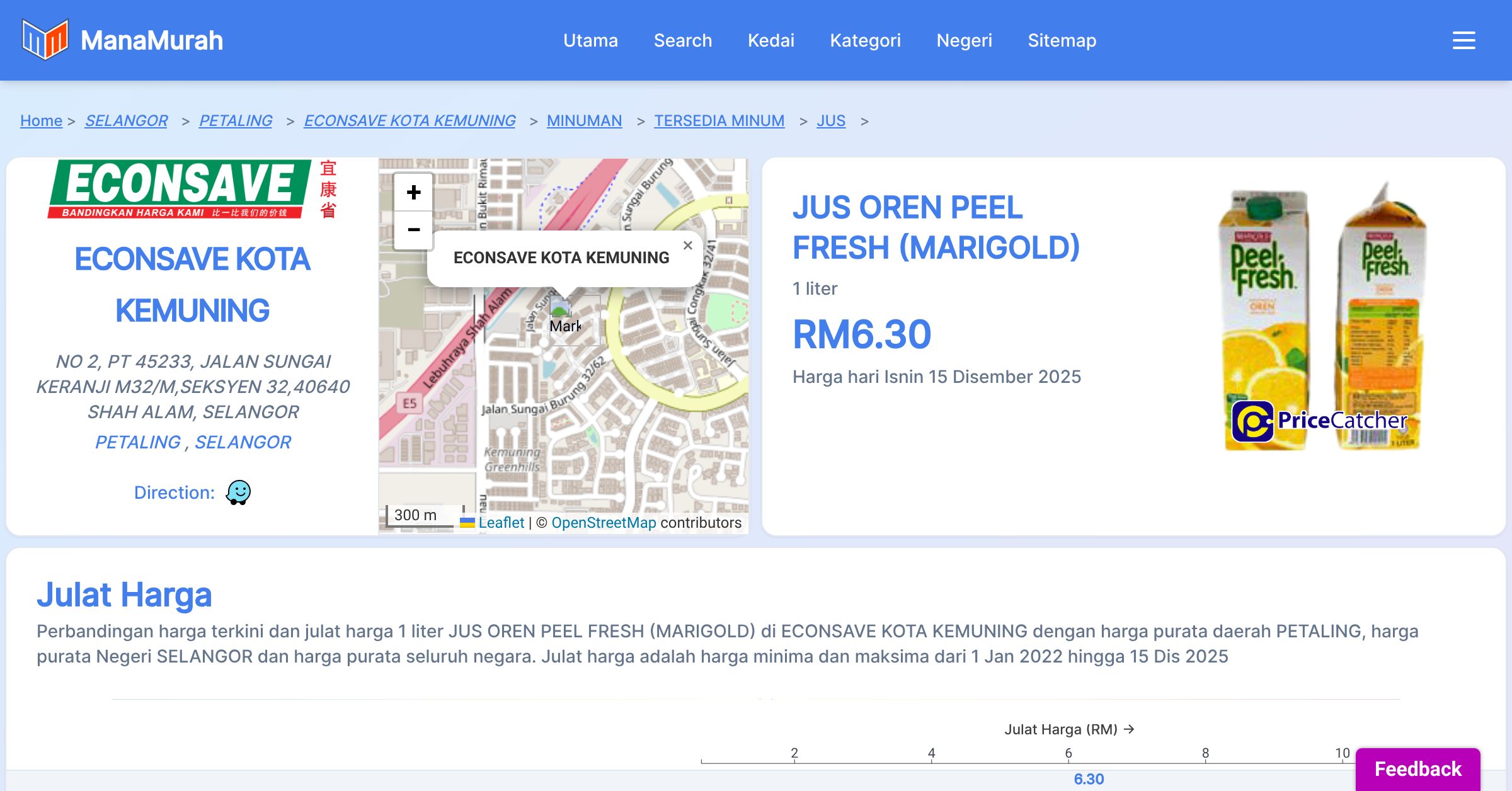Click the OpenStreetMap attribution link
The height and width of the screenshot is (791, 1512).
coord(604,523)
